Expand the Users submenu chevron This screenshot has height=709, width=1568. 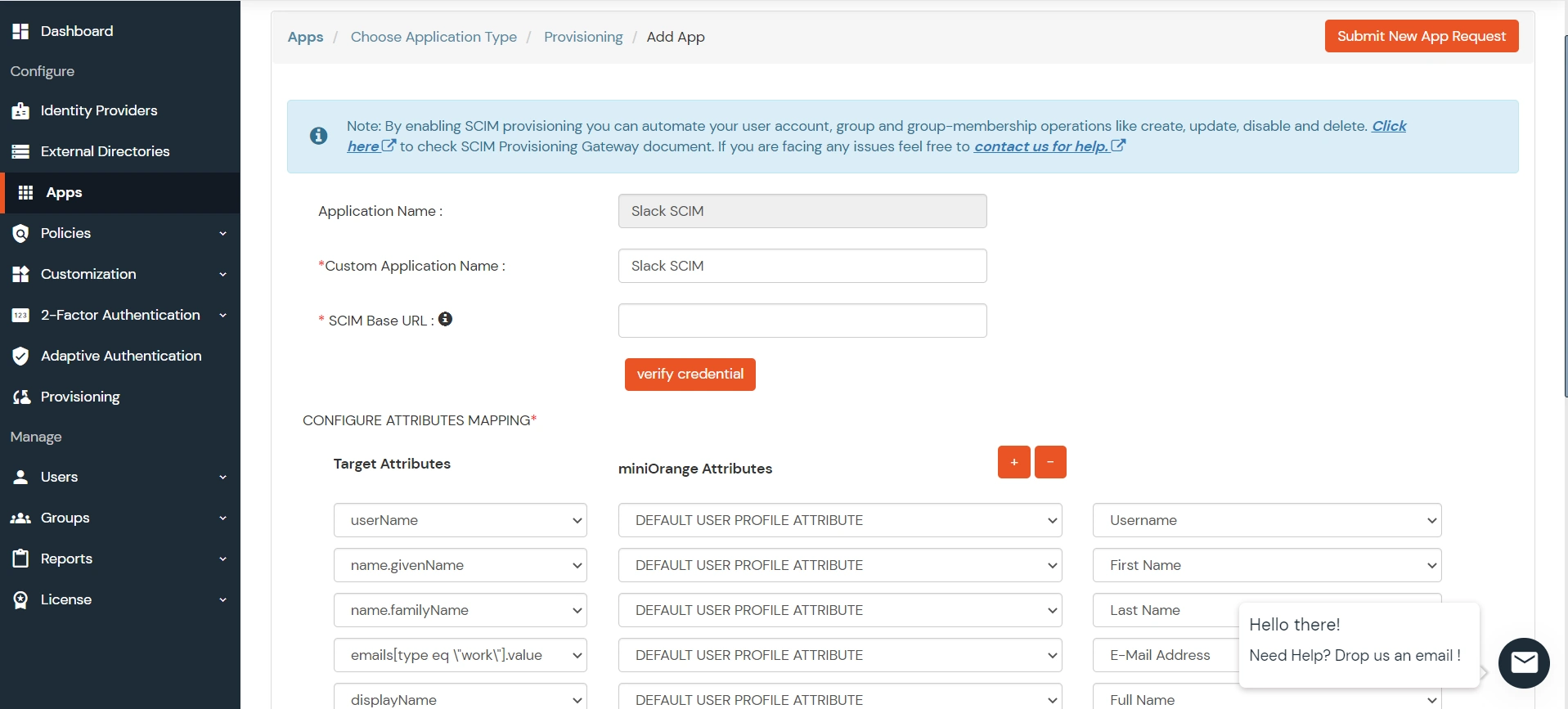pos(222,478)
